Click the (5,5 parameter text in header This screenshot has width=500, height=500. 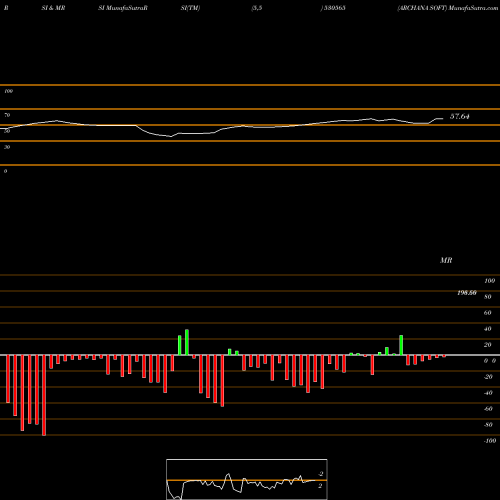pyautogui.click(x=257, y=8)
